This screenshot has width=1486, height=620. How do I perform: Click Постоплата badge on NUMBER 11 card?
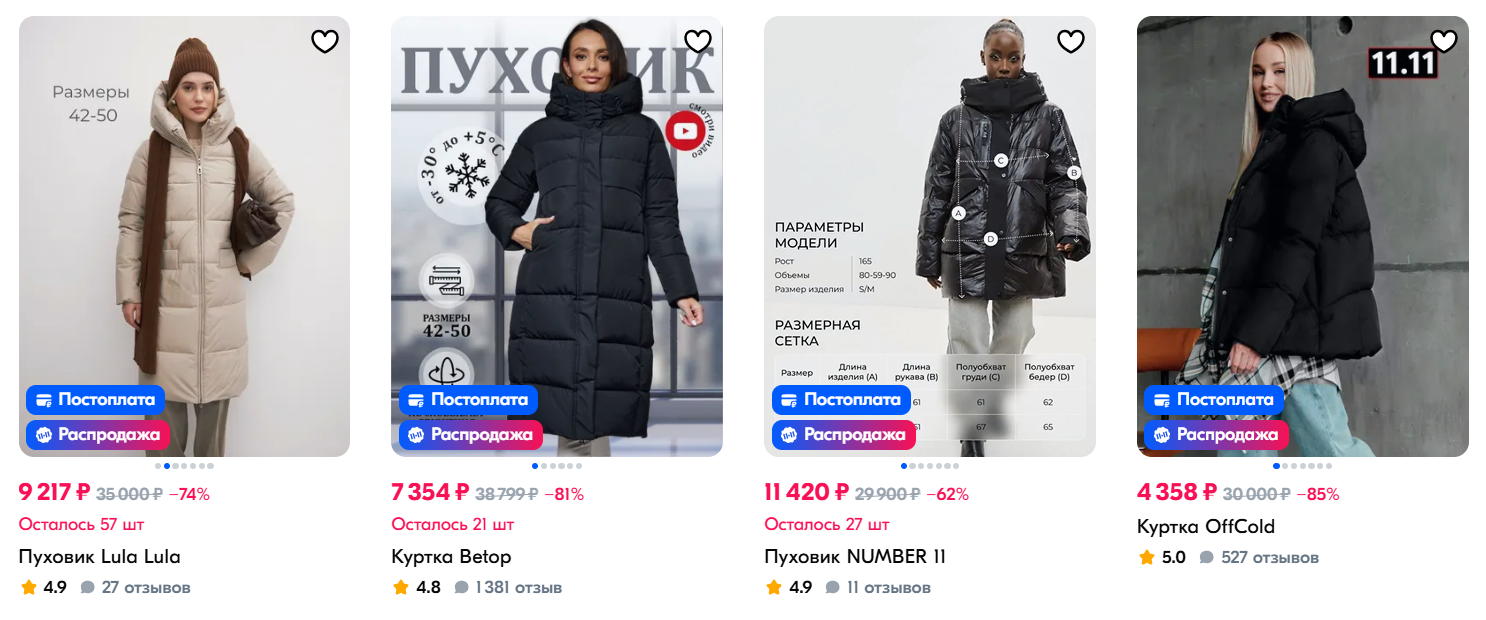[x=841, y=400]
